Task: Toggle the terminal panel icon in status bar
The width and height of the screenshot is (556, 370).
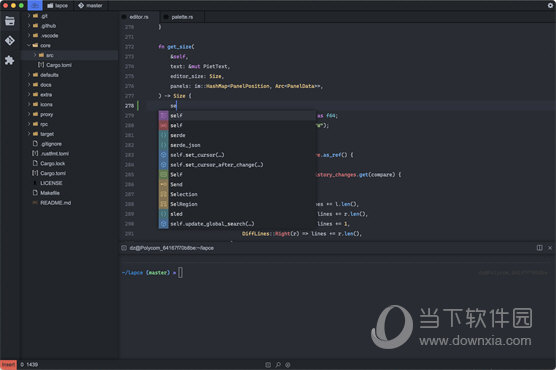Action: coord(268,365)
